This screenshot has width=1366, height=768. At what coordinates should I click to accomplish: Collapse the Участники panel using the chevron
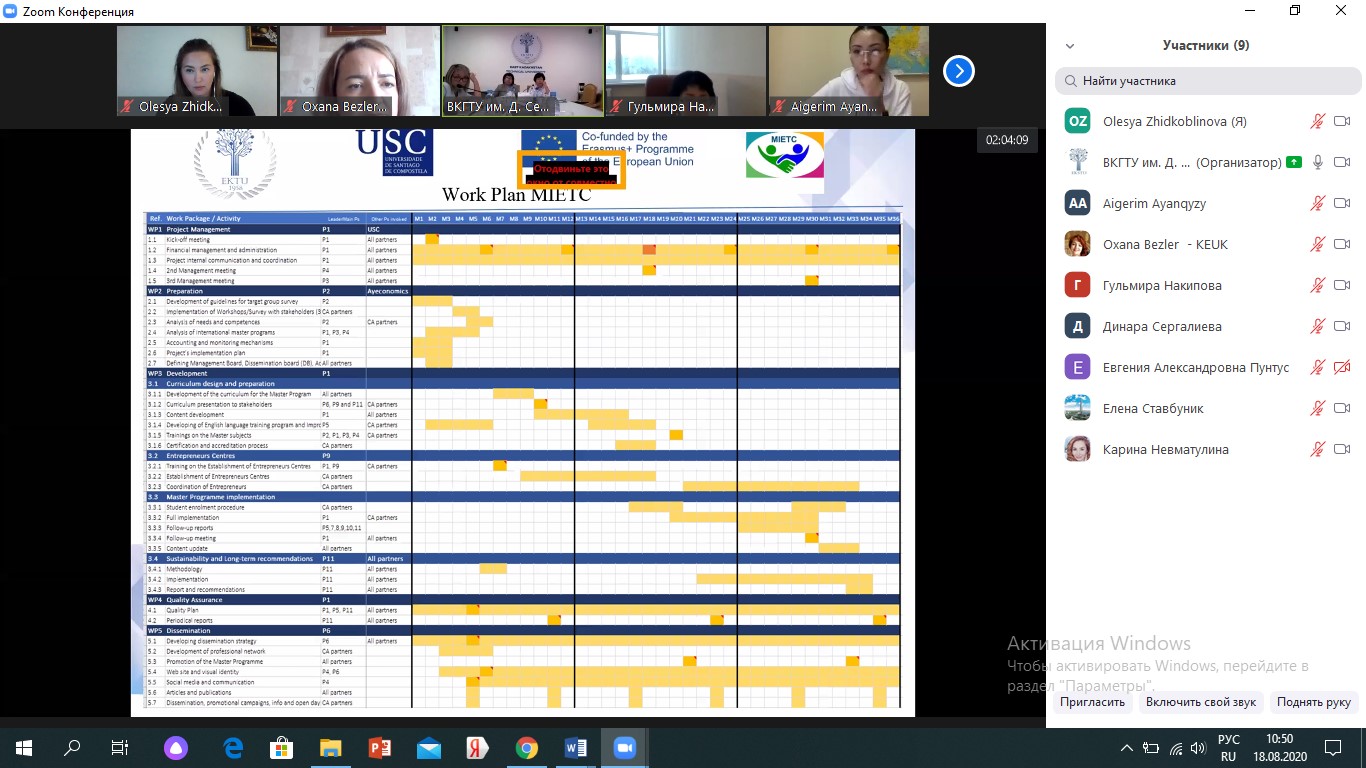1070,46
